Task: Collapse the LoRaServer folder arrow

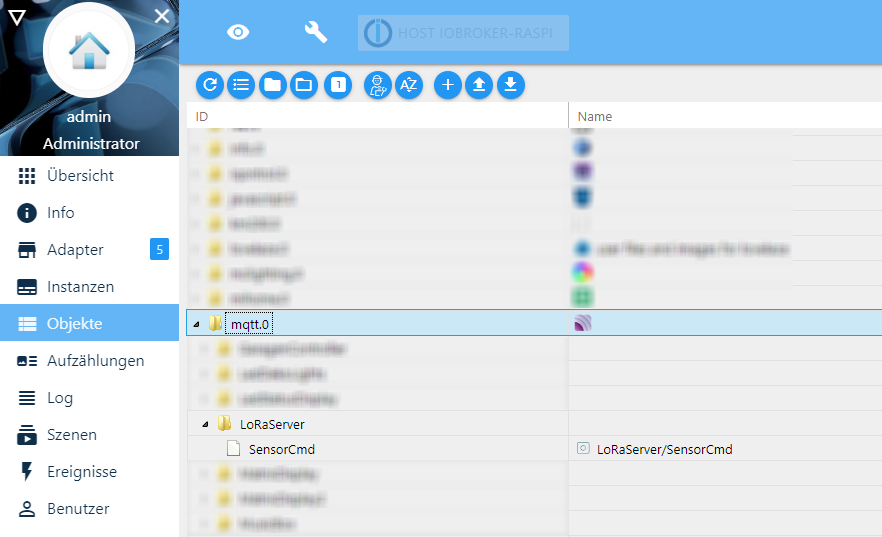Action: 205,424
